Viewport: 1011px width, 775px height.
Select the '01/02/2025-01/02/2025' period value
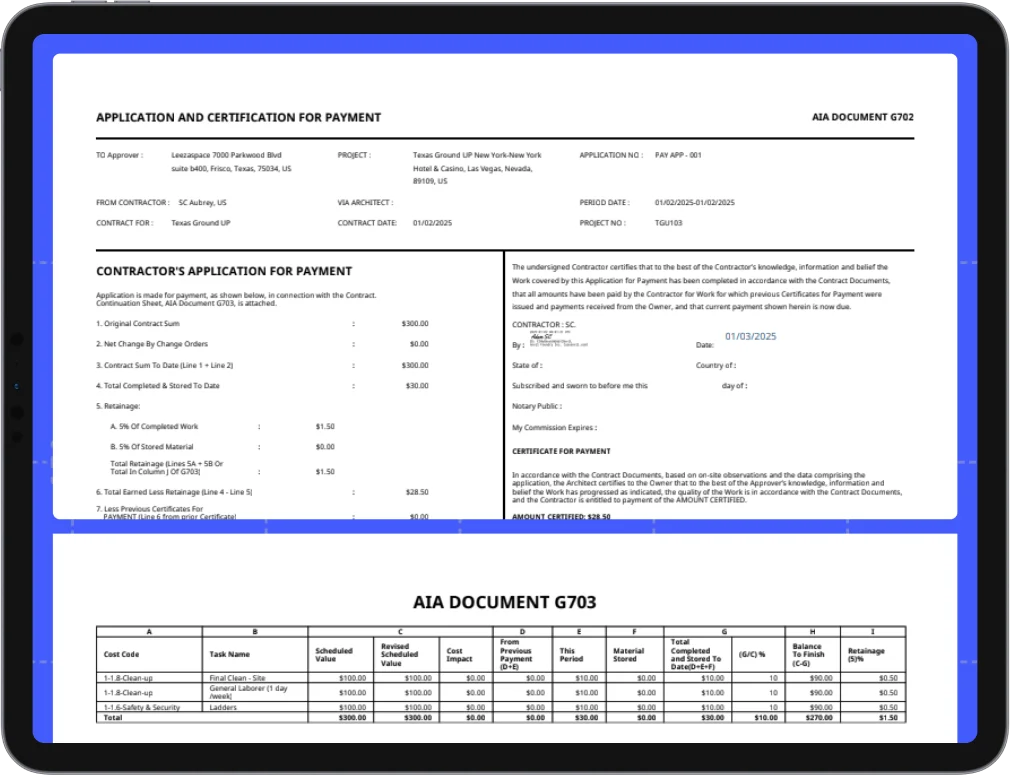pyautogui.click(x=694, y=202)
